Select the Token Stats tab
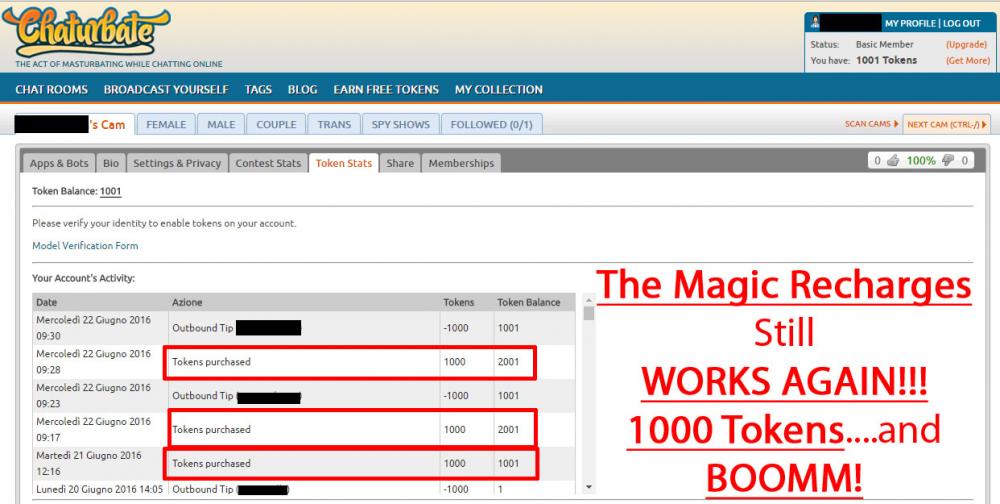 point(344,163)
